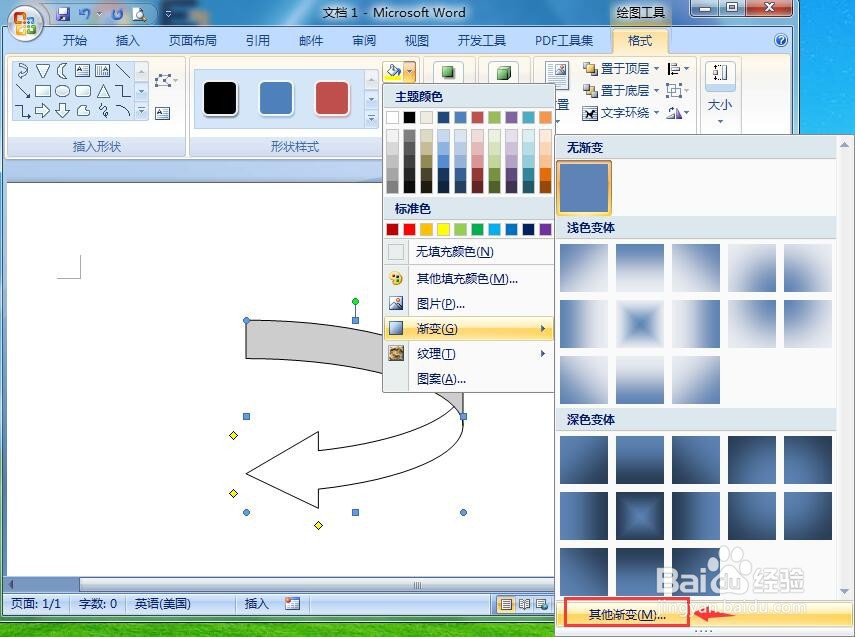
Task: Pick the scribble shape tool
Action: click(x=103, y=111)
